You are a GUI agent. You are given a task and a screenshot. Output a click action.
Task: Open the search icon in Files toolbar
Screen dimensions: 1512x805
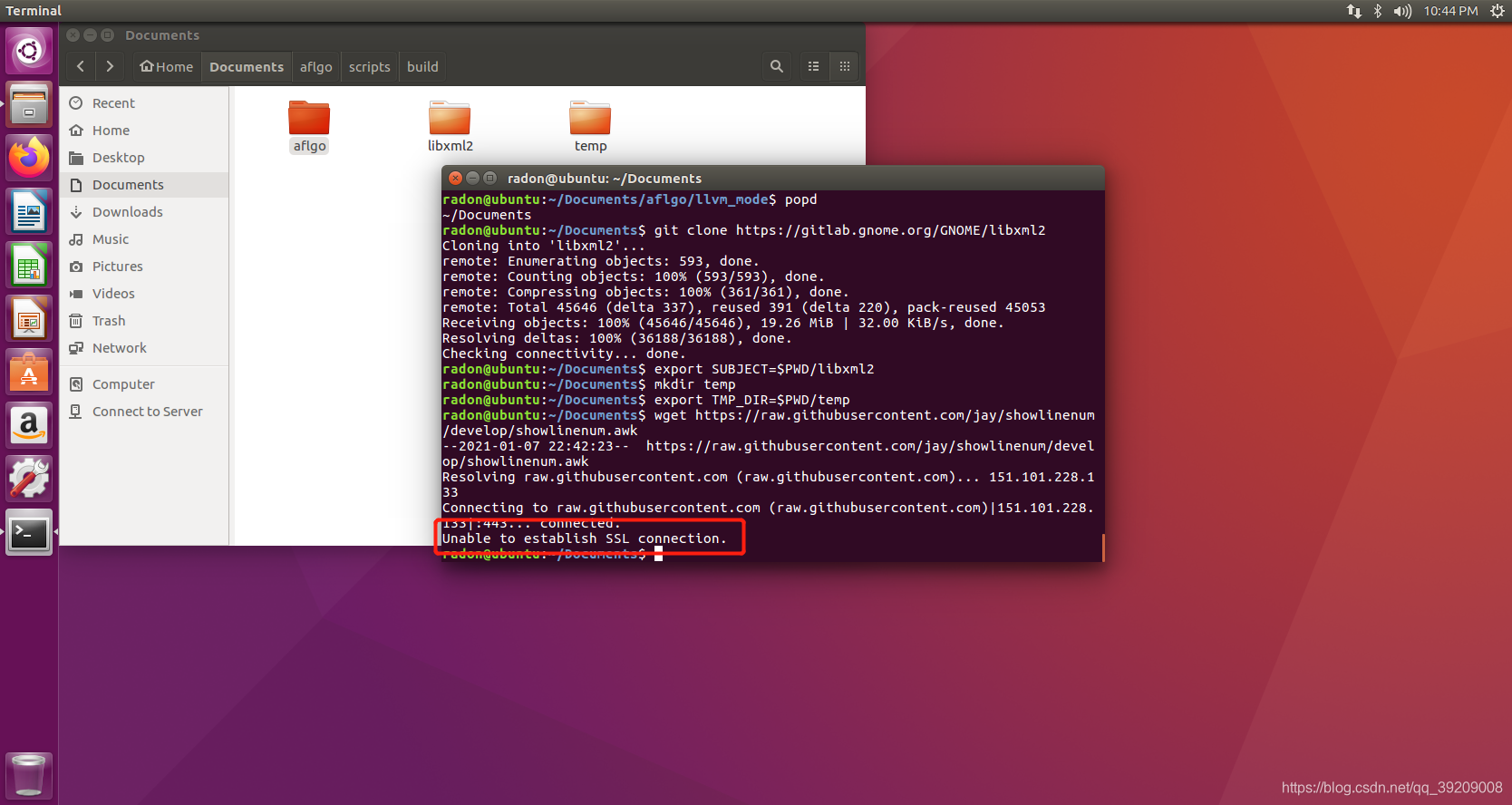777,66
